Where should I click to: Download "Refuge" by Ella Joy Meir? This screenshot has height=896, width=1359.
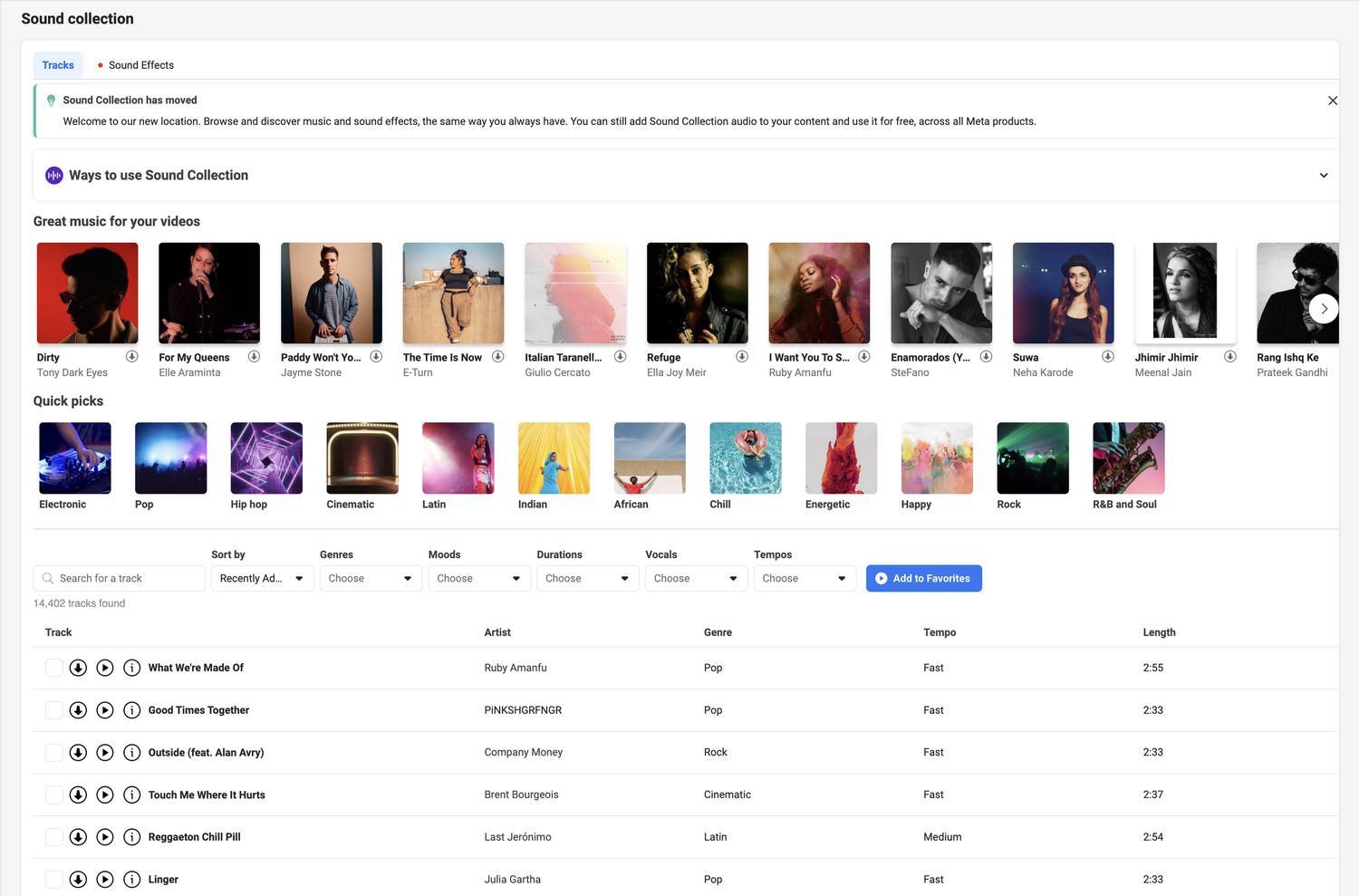742,356
